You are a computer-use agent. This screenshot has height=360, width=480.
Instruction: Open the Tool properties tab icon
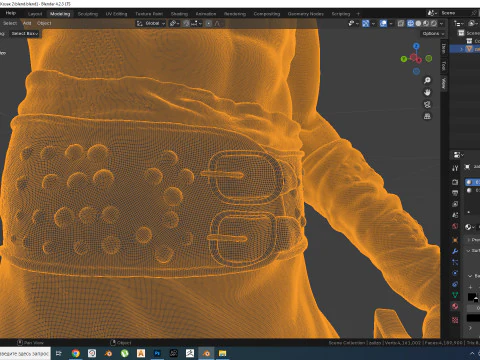(455, 168)
